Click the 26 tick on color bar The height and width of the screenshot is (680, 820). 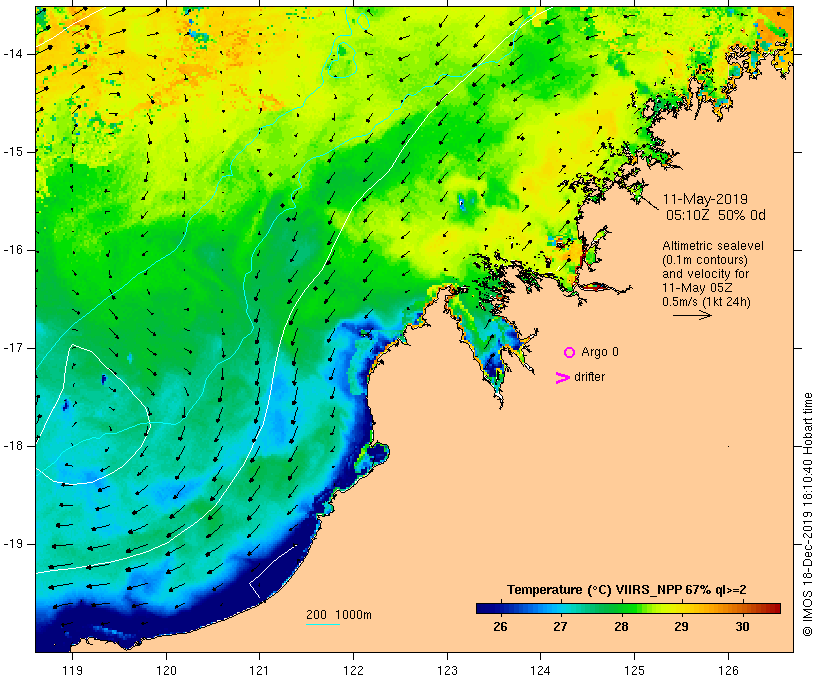pos(500,627)
